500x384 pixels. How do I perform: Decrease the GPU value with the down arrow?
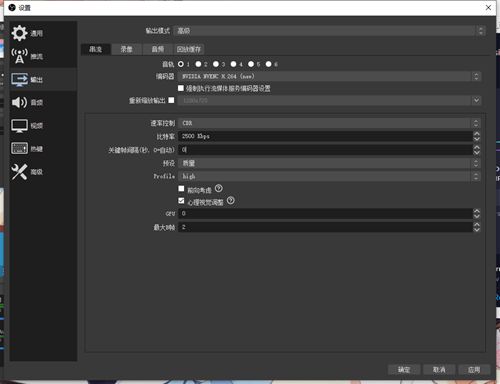[477, 216]
